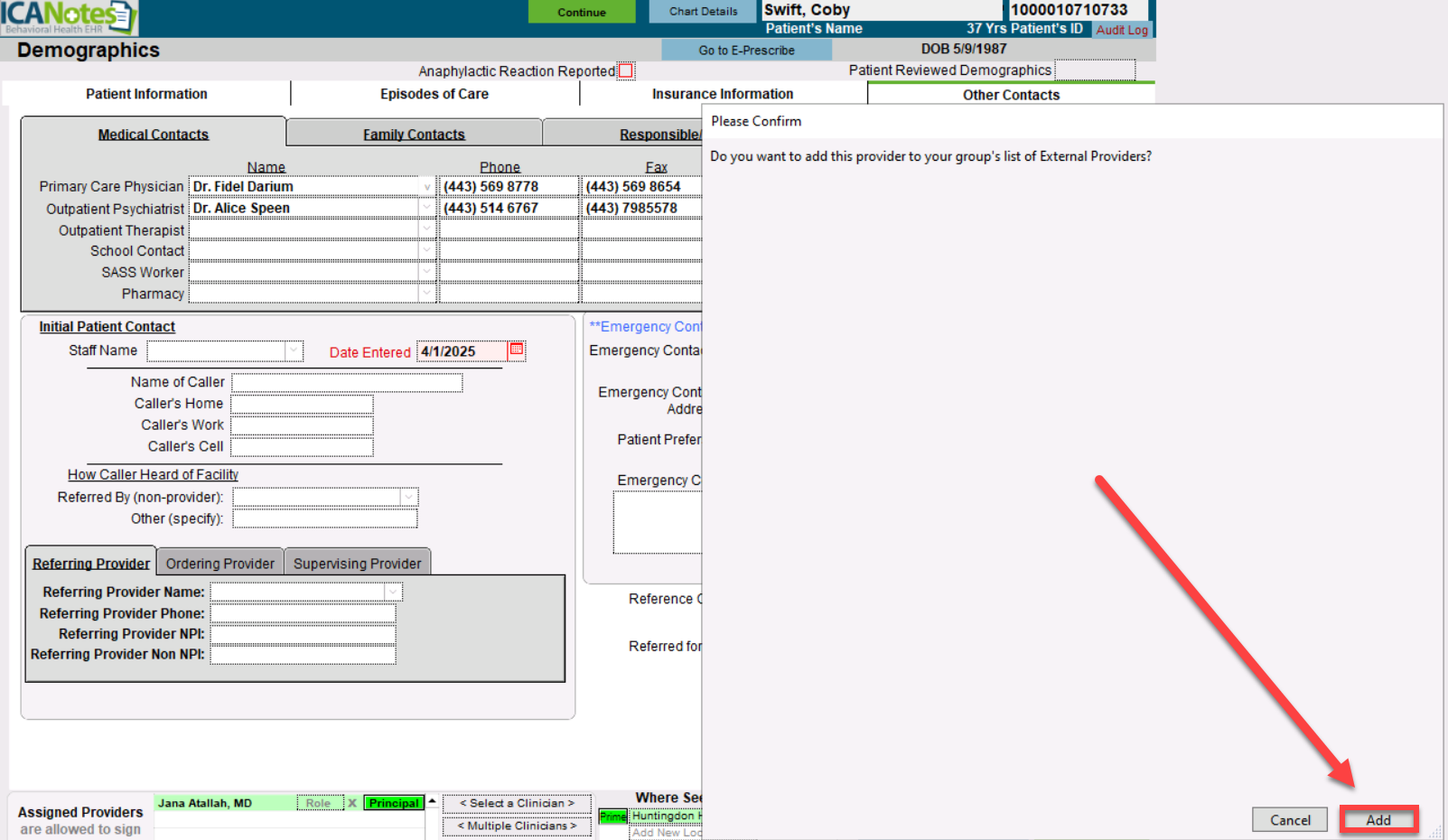The height and width of the screenshot is (840, 1448).
Task: Click the green Principal provider badge
Action: pos(394,803)
